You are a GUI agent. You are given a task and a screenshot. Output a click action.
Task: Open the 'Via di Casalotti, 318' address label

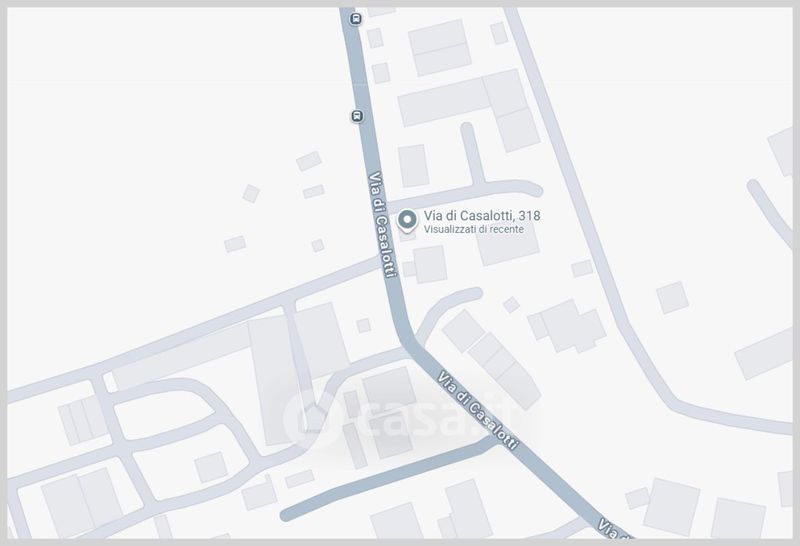pos(482,216)
